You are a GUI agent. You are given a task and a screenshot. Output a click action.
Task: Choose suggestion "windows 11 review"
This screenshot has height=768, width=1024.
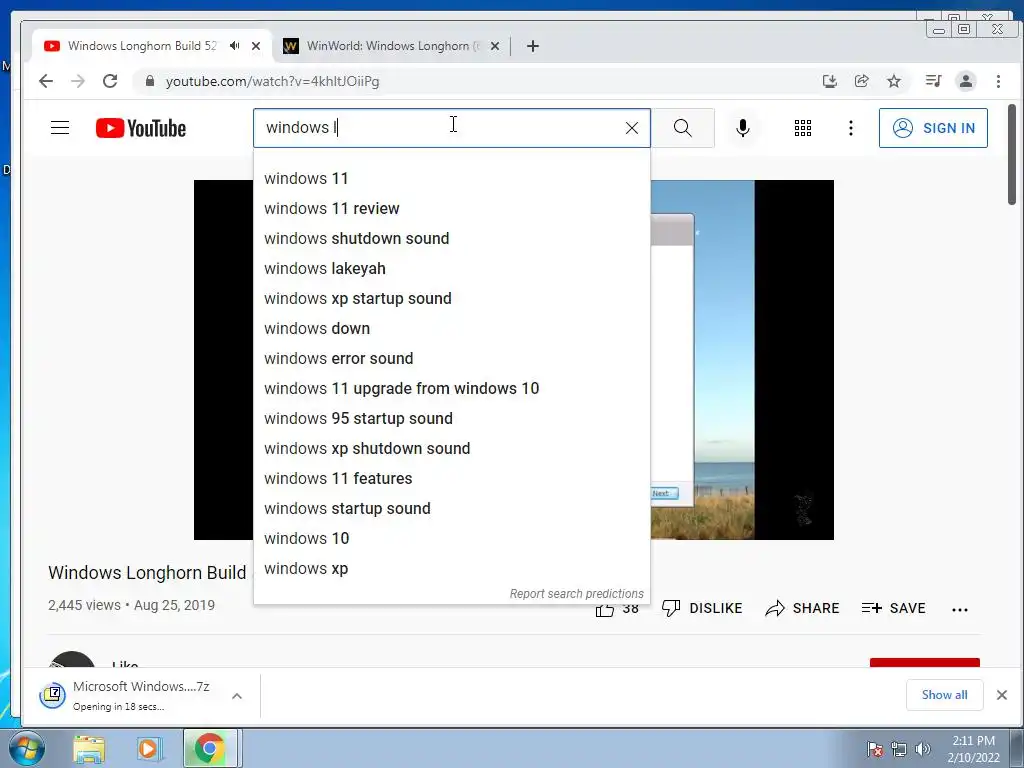click(451, 208)
